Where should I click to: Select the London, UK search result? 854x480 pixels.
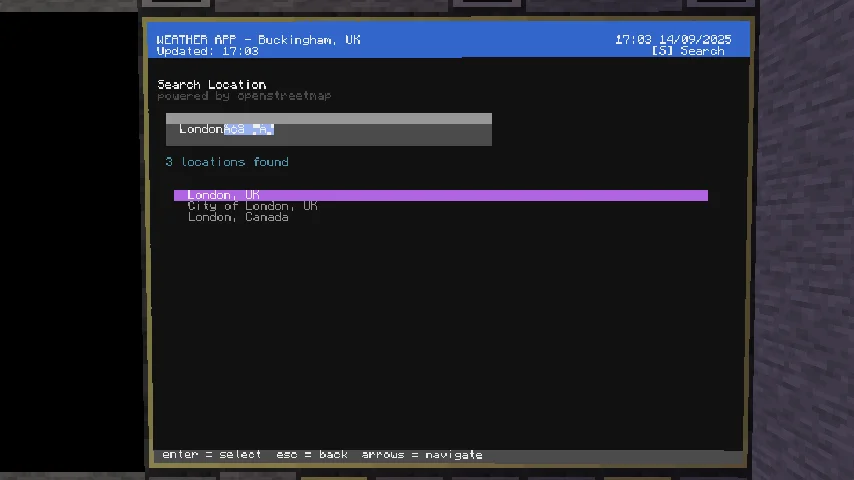(441, 195)
